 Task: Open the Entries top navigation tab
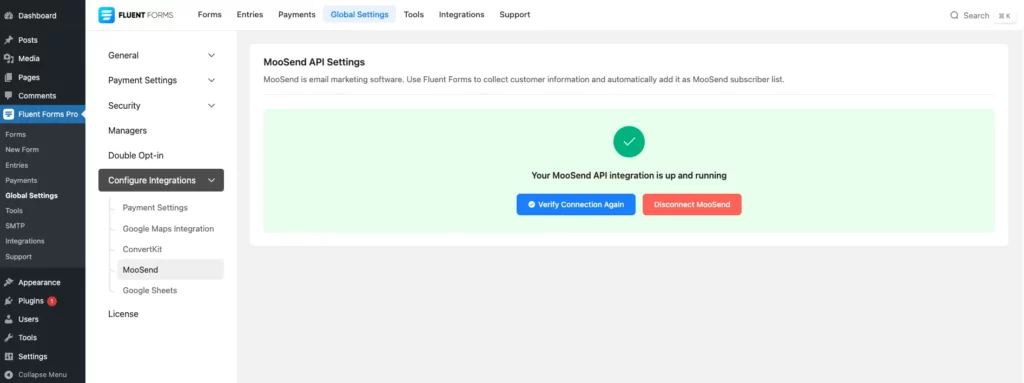249,14
